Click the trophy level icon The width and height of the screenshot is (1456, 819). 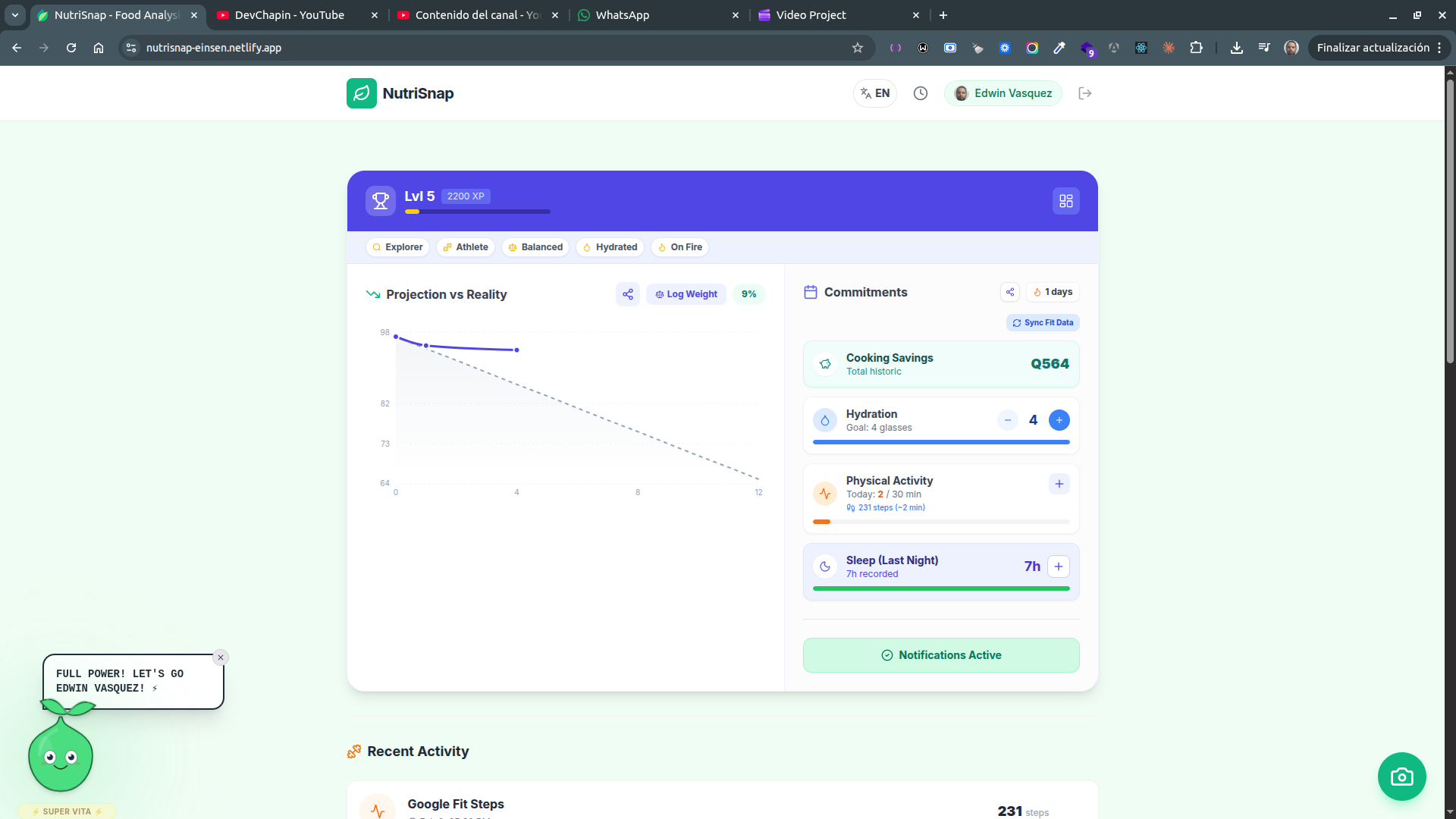point(381,201)
